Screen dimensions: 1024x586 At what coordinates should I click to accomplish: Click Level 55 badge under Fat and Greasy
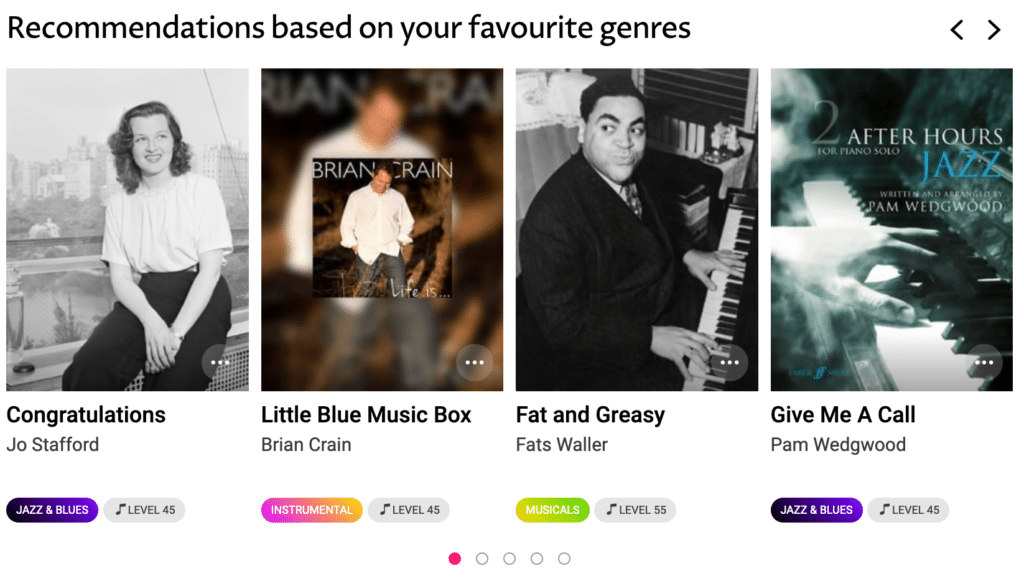[636, 510]
